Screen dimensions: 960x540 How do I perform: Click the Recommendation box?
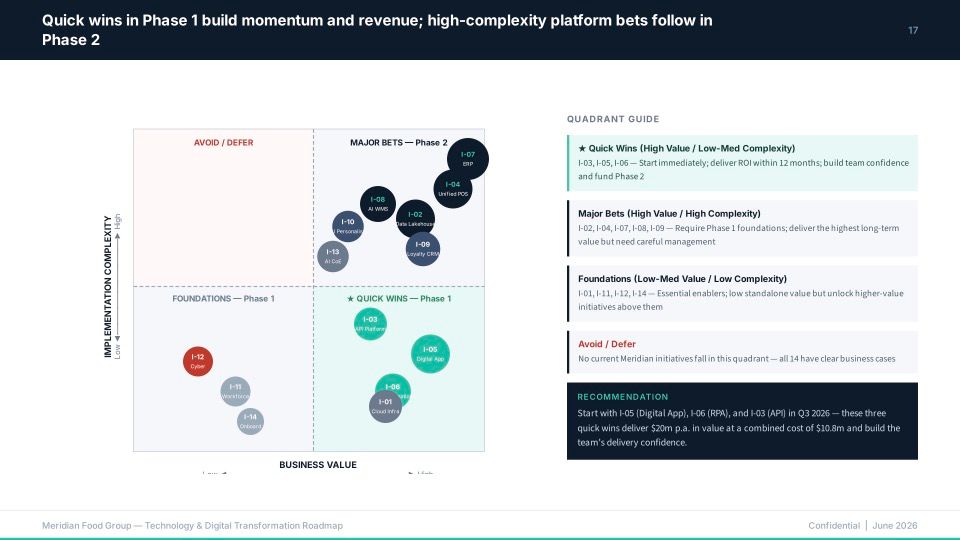(742, 421)
